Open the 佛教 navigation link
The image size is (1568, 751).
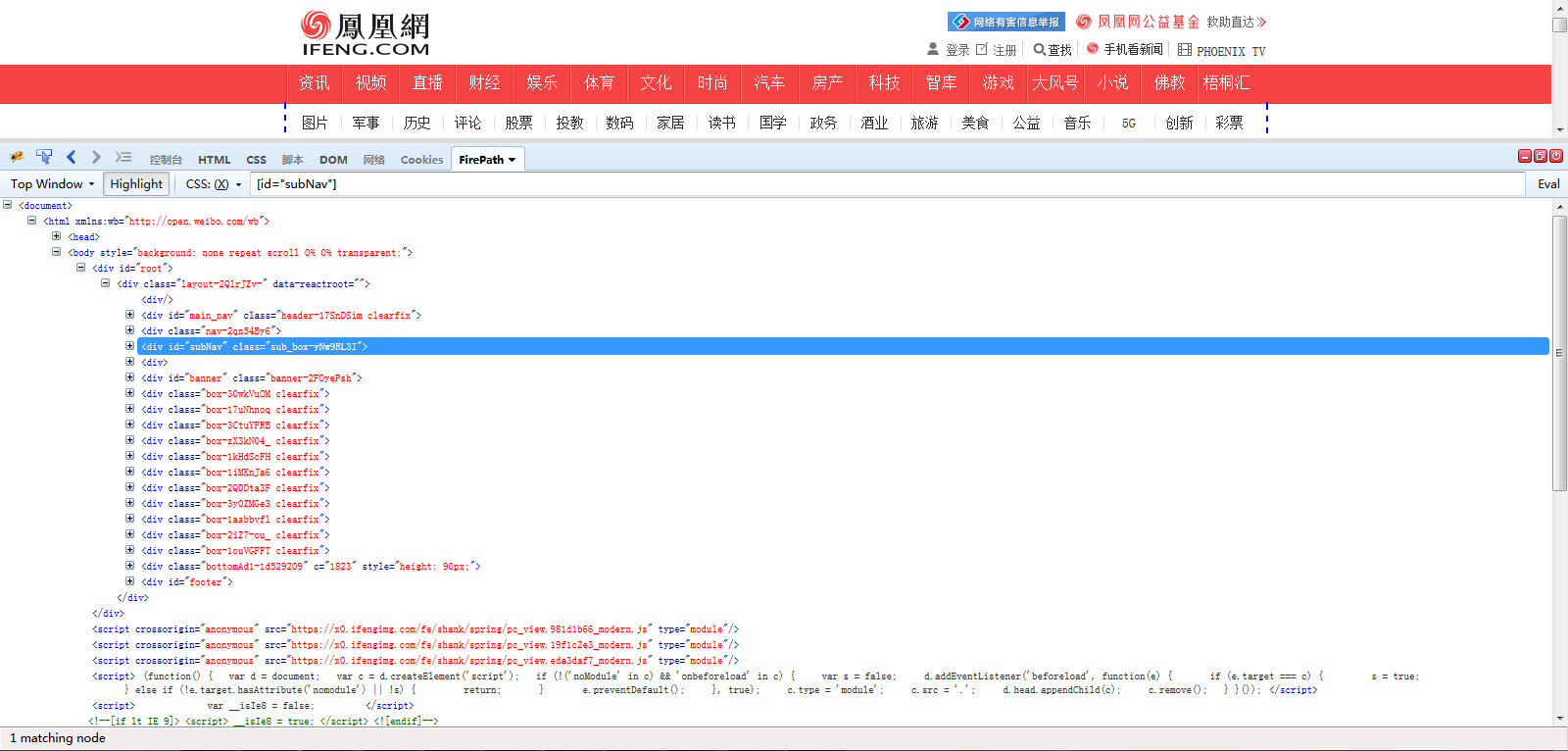point(1169,83)
